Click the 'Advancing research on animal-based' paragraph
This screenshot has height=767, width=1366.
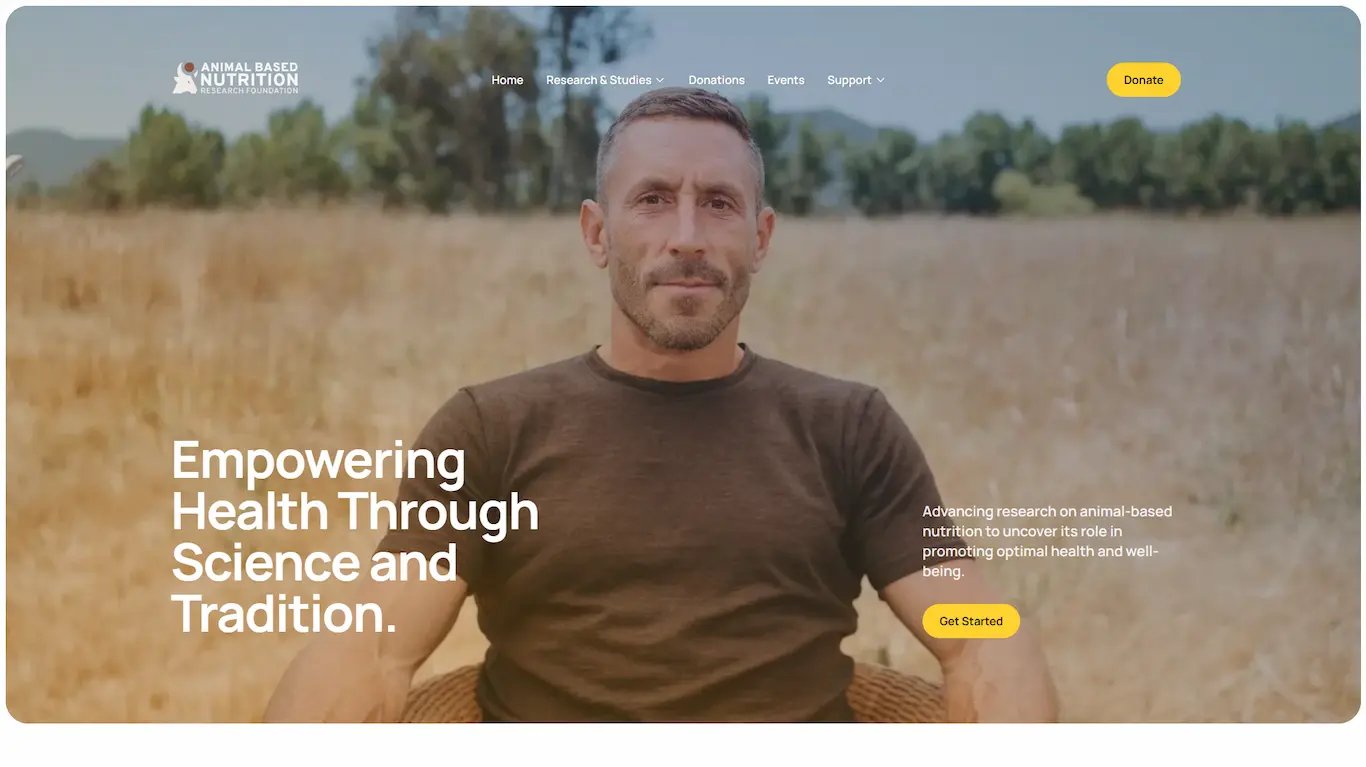click(x=1047, y=541)
